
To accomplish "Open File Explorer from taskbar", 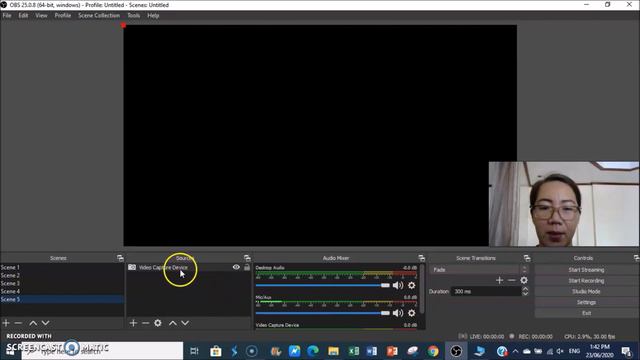I will click(x=333, y=351).
